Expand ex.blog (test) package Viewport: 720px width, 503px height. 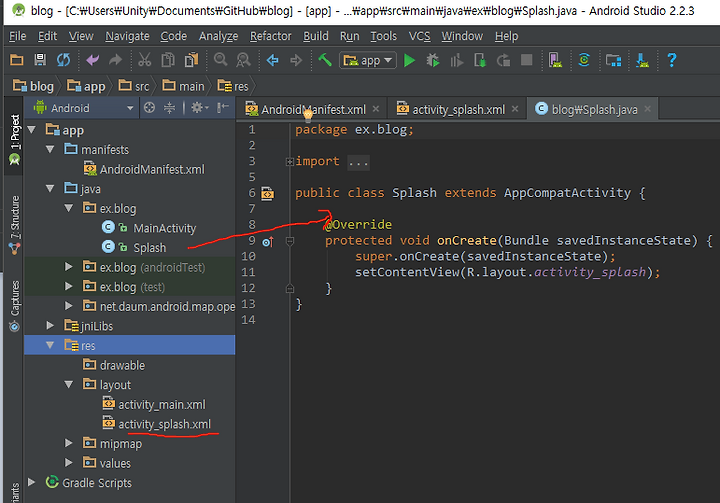click(69, 287)
